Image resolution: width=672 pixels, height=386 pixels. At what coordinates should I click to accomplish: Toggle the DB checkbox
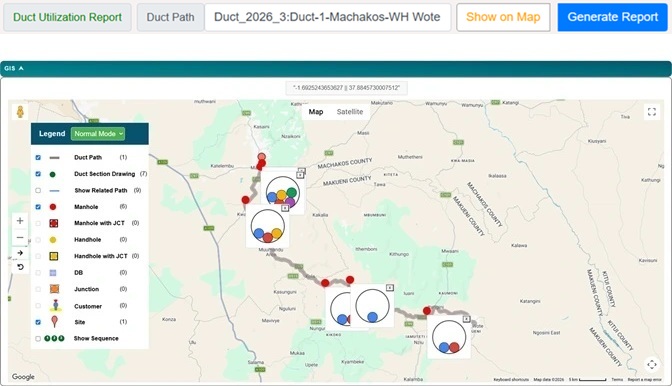[x=38, y=273]
